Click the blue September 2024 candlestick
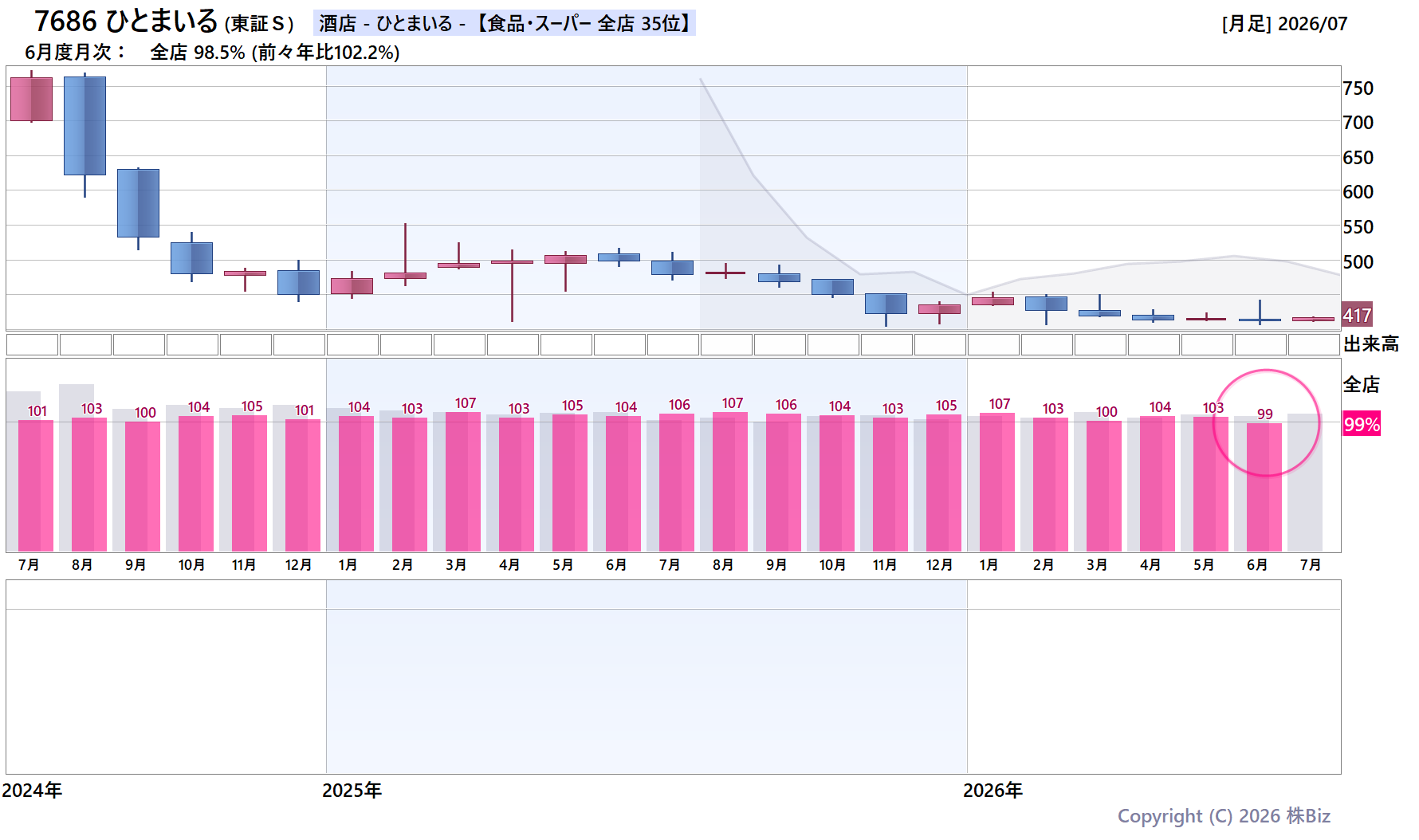The width and height of the screenshot is (1419, 840). 138,203
